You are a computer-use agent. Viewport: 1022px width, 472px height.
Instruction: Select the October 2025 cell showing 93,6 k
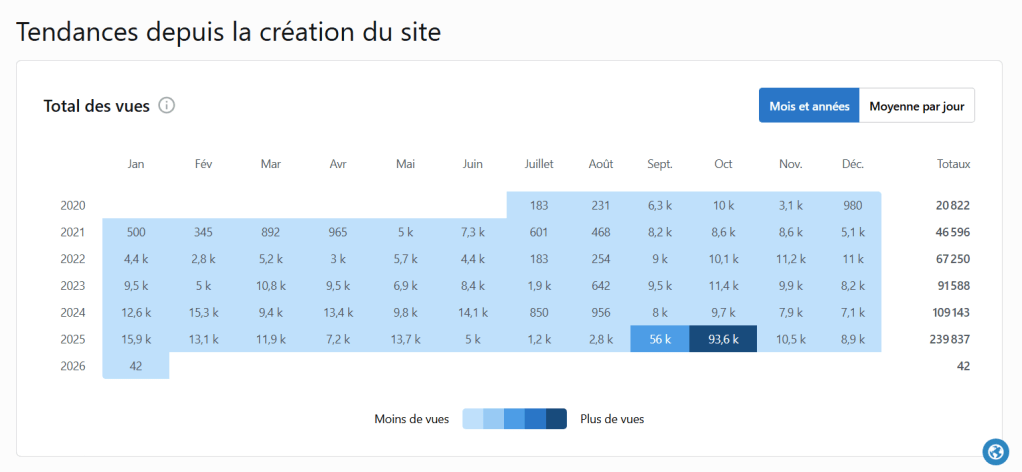coord(723,339)
